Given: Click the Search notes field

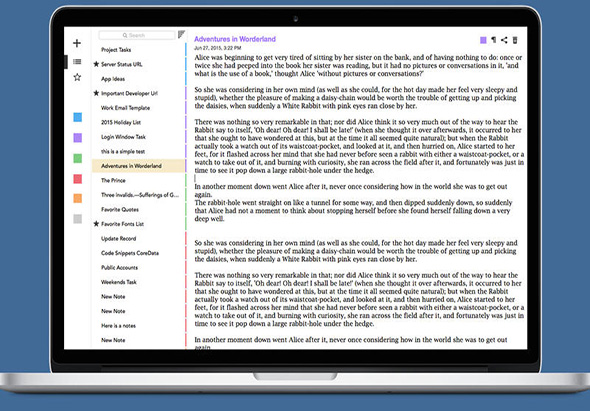Looking at the screenshot, I should 137,35.
